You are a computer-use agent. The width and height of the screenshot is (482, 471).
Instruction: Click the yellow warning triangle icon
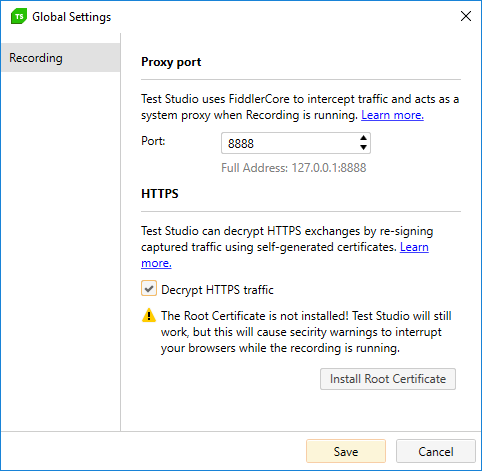pos(149,315)
